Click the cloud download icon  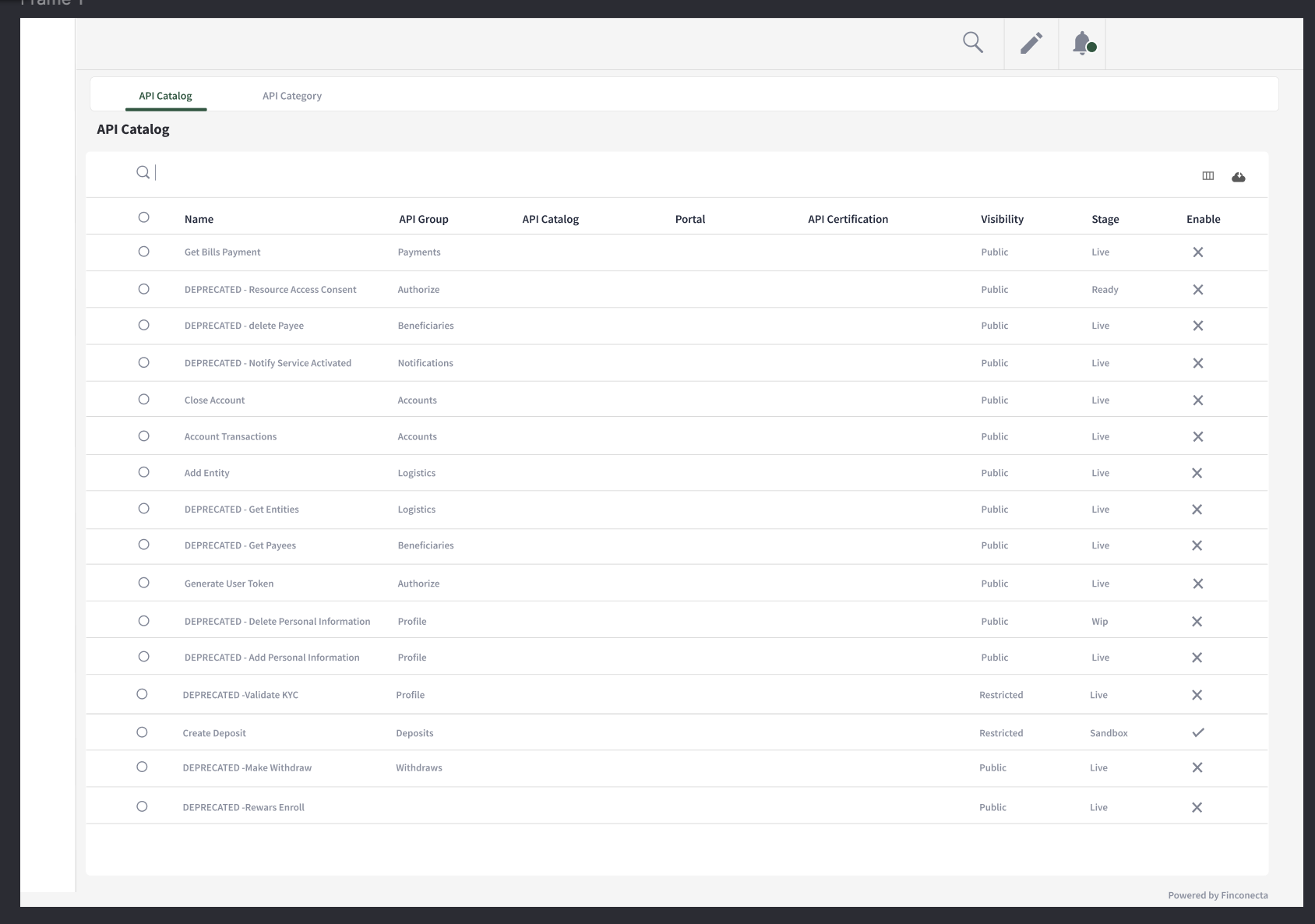coord(1239,177)
